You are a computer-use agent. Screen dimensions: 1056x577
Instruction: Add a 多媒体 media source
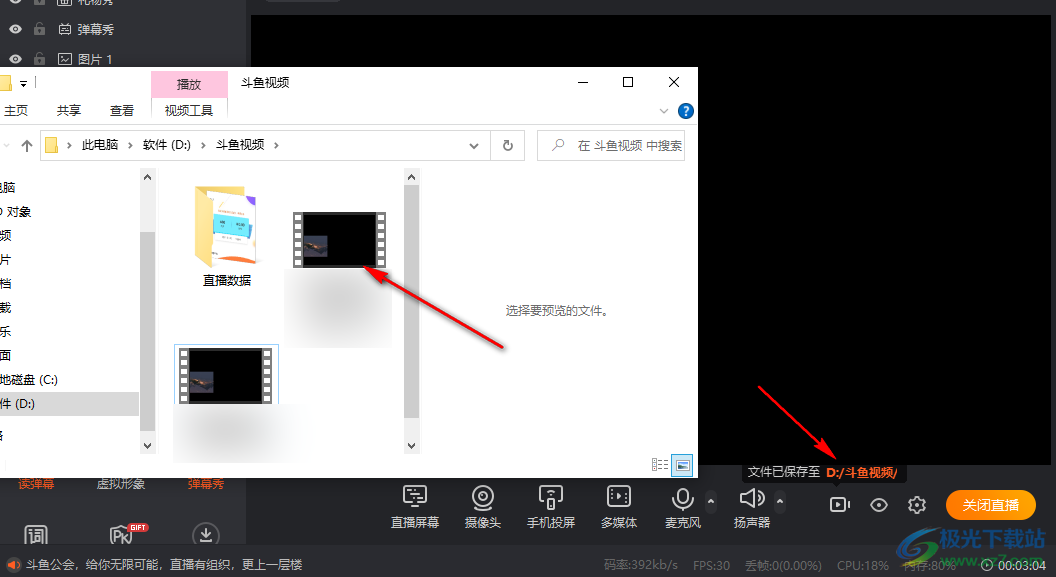tap(619, 506)
